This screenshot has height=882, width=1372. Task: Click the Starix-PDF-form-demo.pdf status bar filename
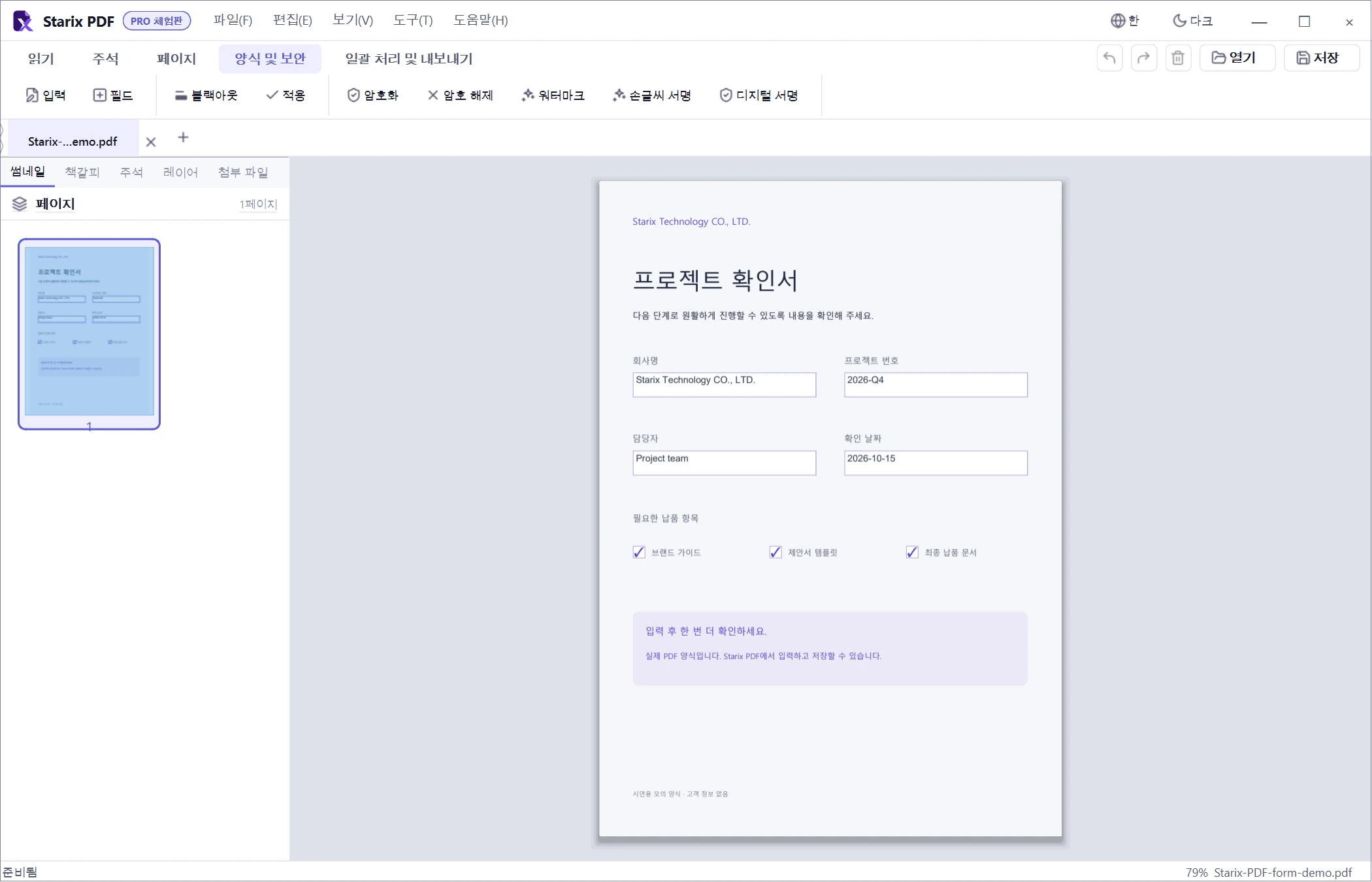pyautogui.click(x=1282, y=873)
